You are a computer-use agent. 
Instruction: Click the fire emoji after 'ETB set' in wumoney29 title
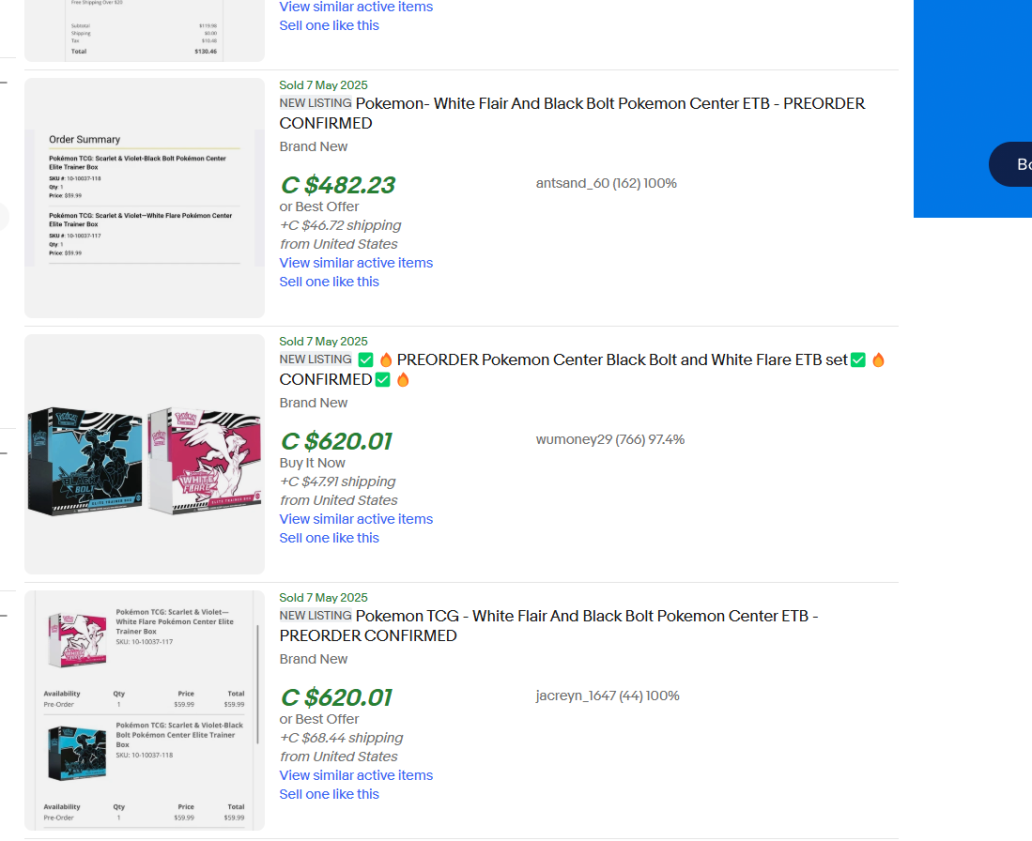[x=878, y=360]
